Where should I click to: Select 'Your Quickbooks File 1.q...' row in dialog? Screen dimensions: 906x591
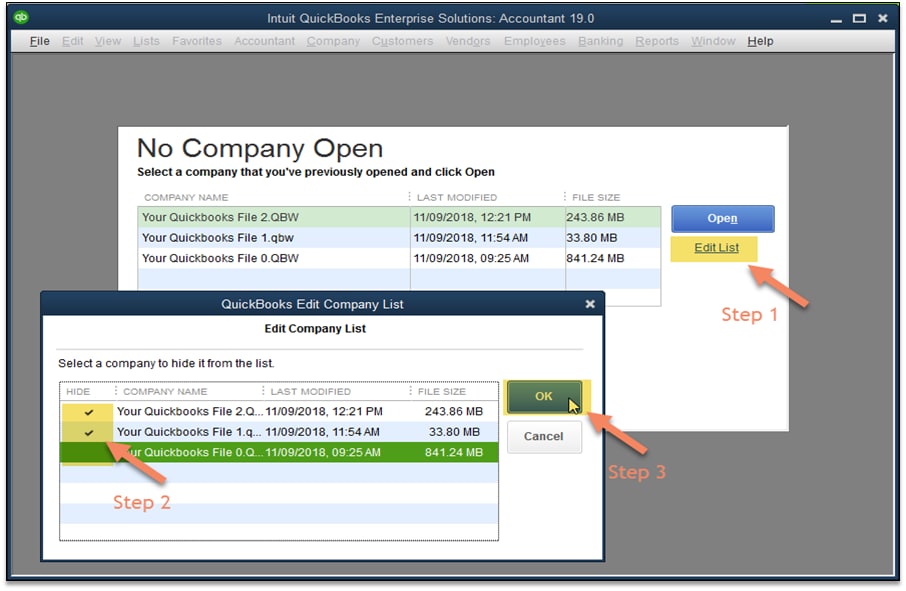[279, 432]
